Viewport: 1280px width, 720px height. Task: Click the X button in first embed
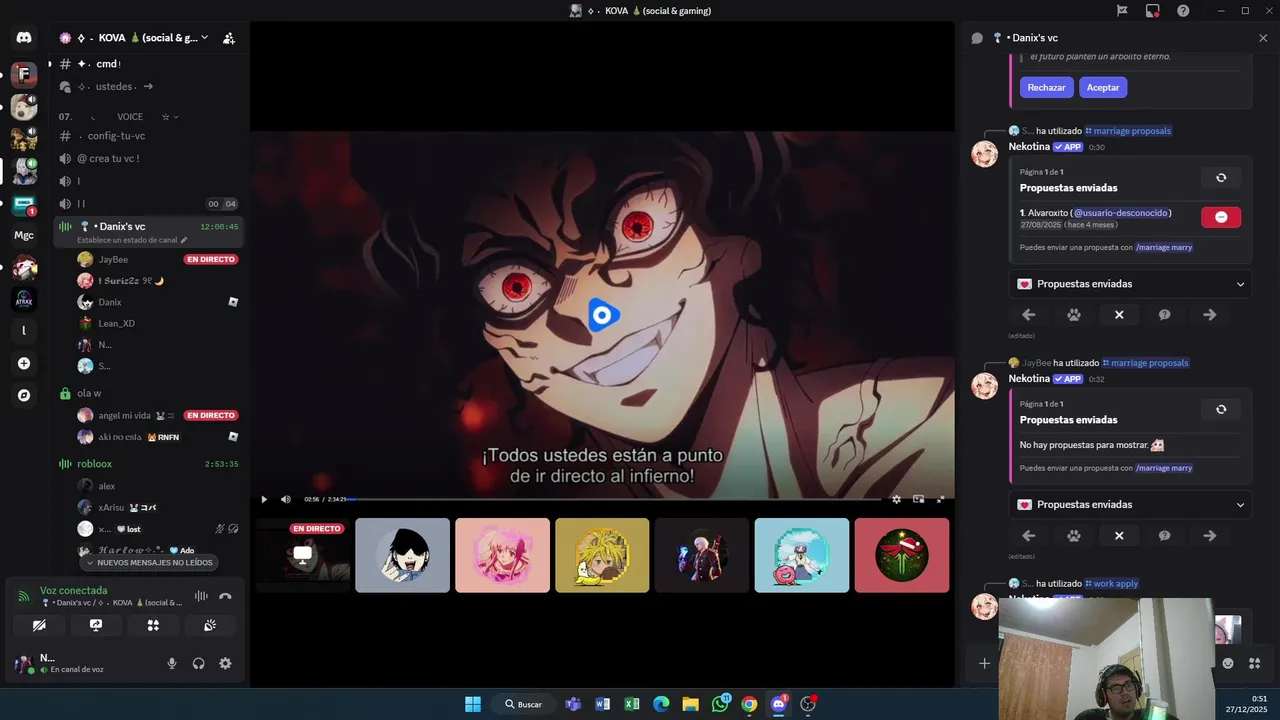(1119, 315)
